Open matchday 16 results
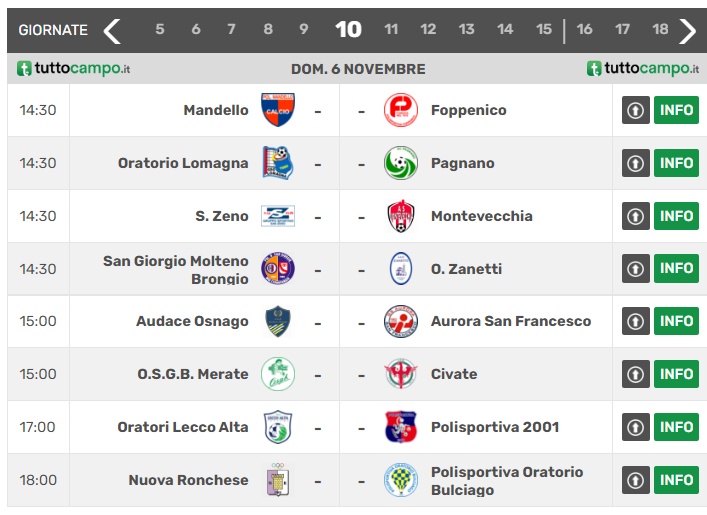This screenshot has width=707, height=515. click(x=584, y=30)
